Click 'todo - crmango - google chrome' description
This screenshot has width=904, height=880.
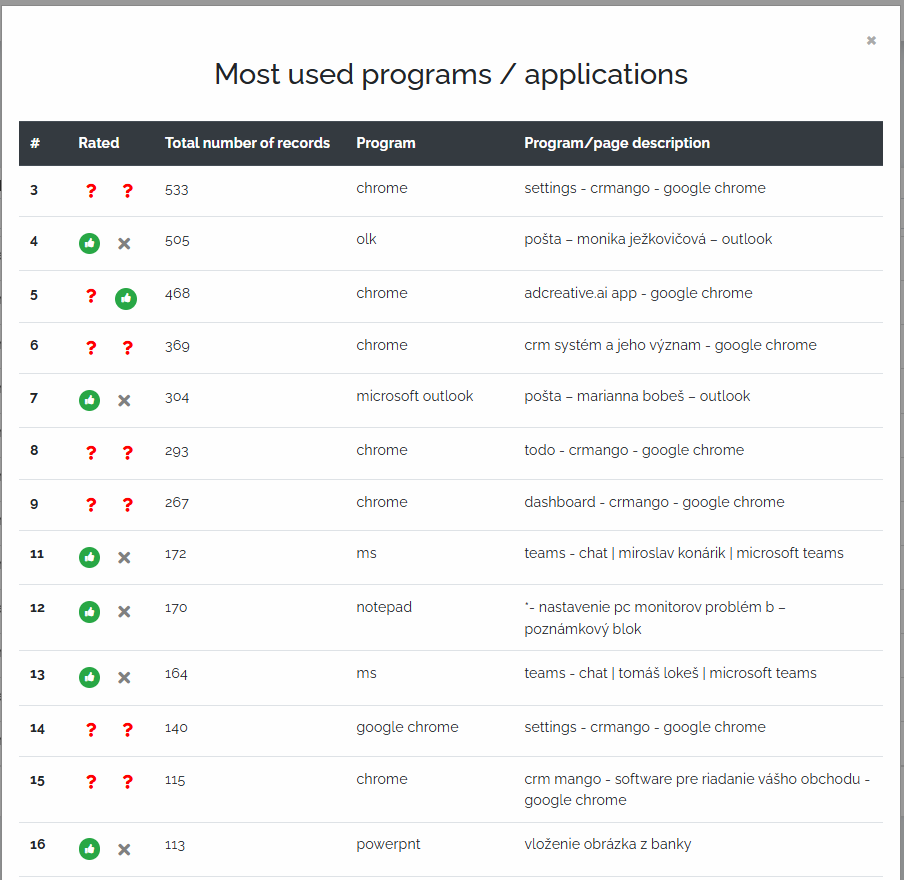634,450
